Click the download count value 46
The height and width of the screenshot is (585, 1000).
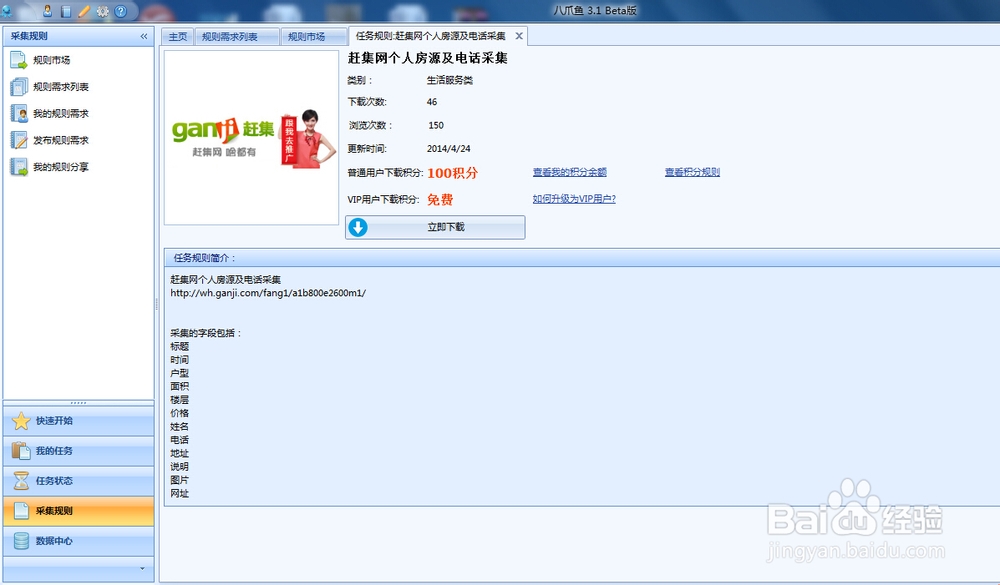pyautogui.click(x=432, y=102)
